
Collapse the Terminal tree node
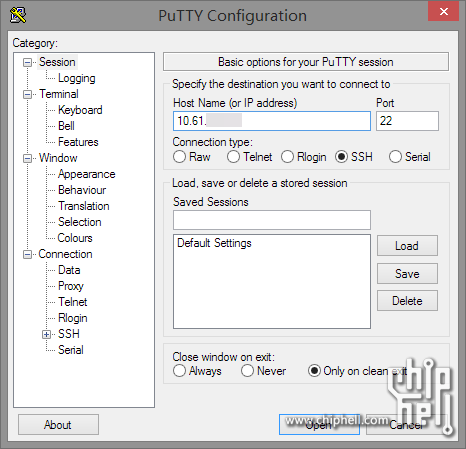tap(27, 94)
